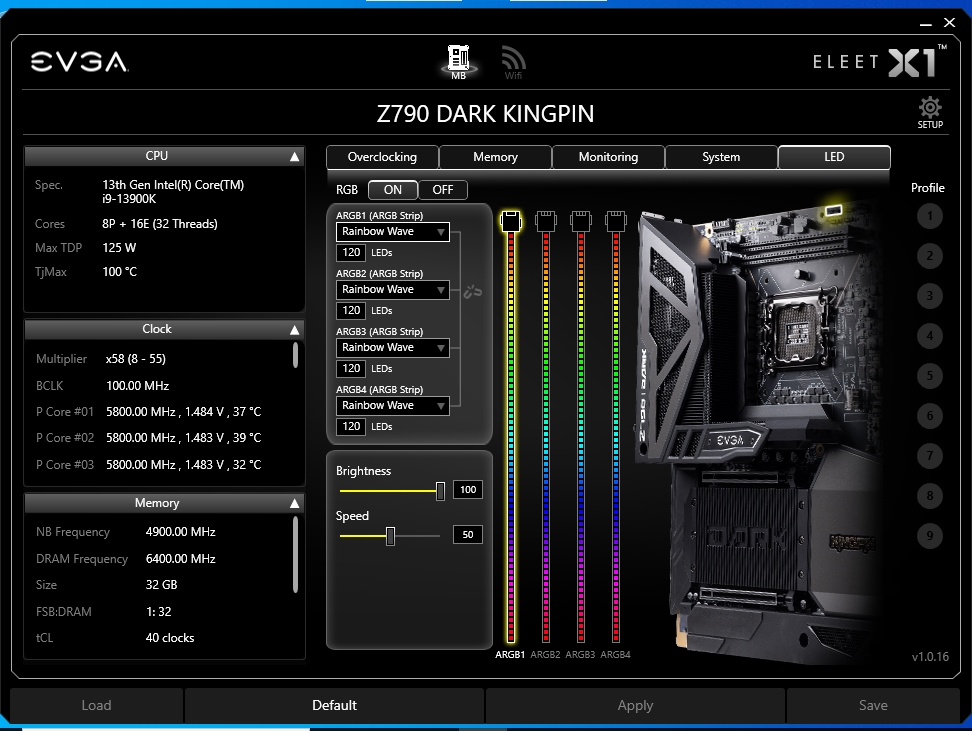Click the ARGB3 rainbow LED strip

[581, 438]
